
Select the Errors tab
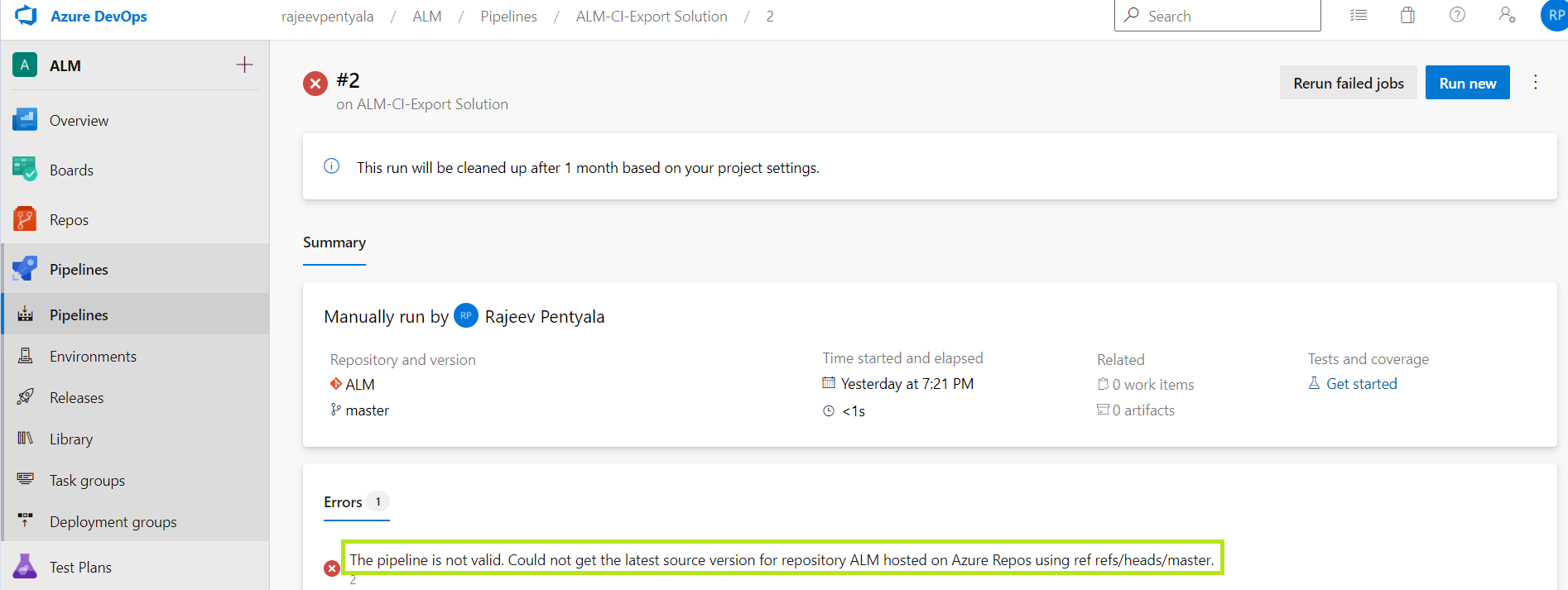357,501
